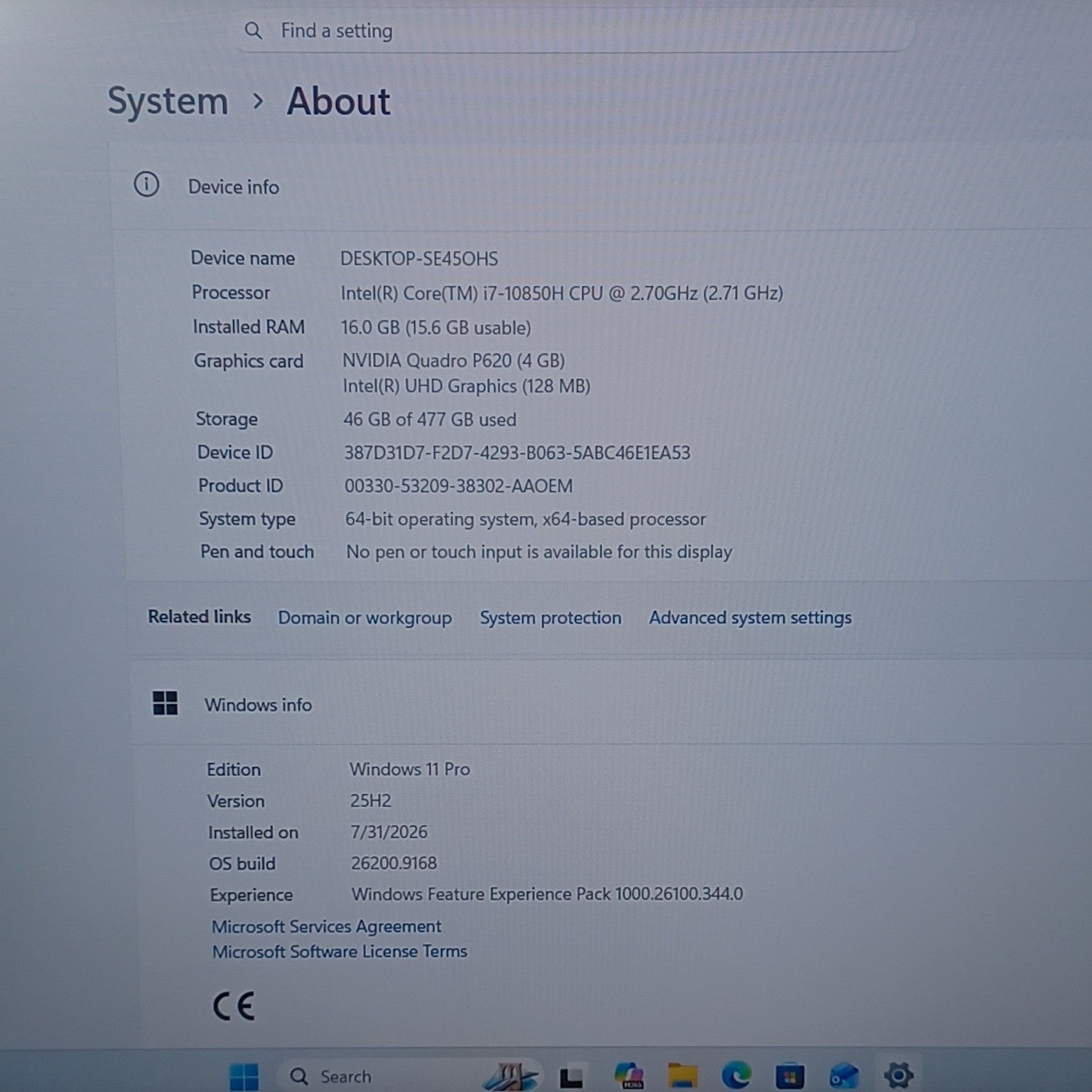Click the 64-bit operating system text
Viewport: 1092px width, 1092px height.
click(526, 519)
